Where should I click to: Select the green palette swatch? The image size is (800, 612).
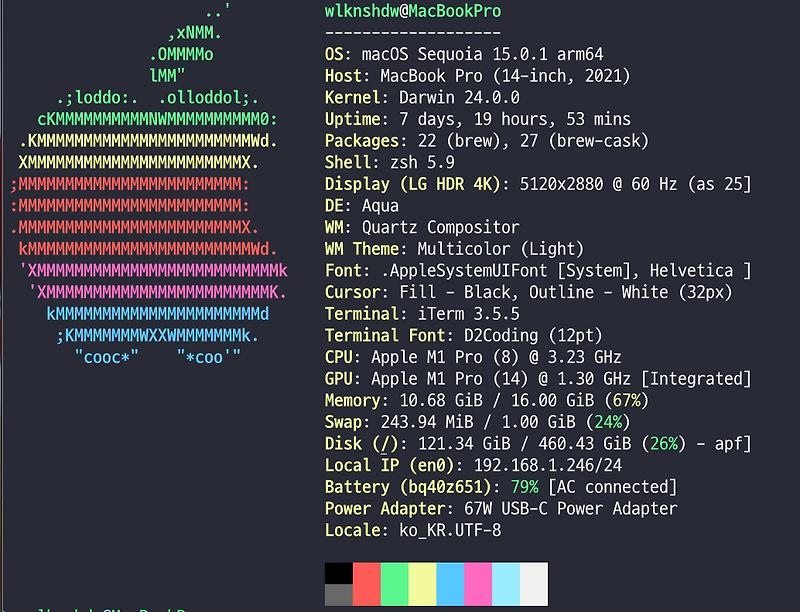click(x=394, y=584)
